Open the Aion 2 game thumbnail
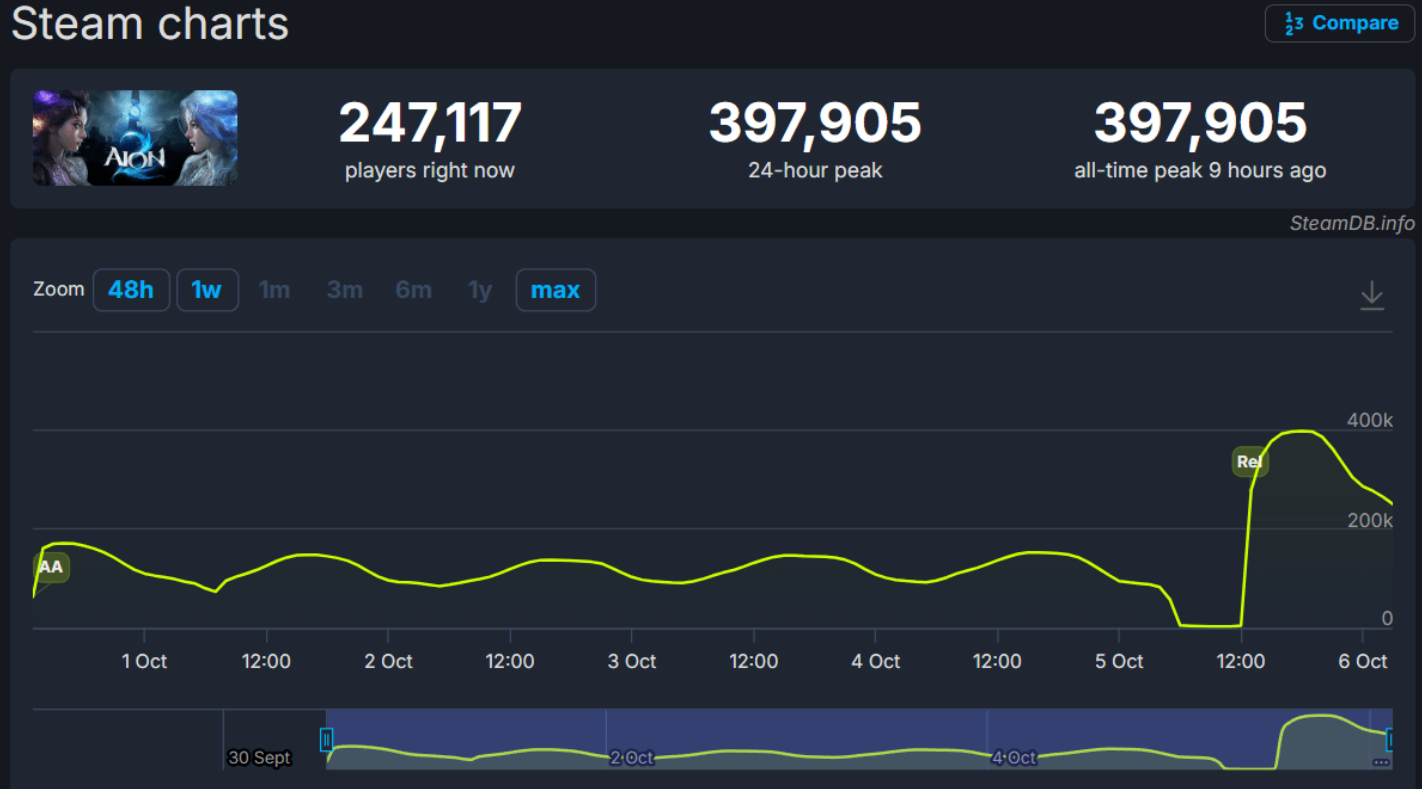Screen dimensions: 1422x789 [135, 138]
